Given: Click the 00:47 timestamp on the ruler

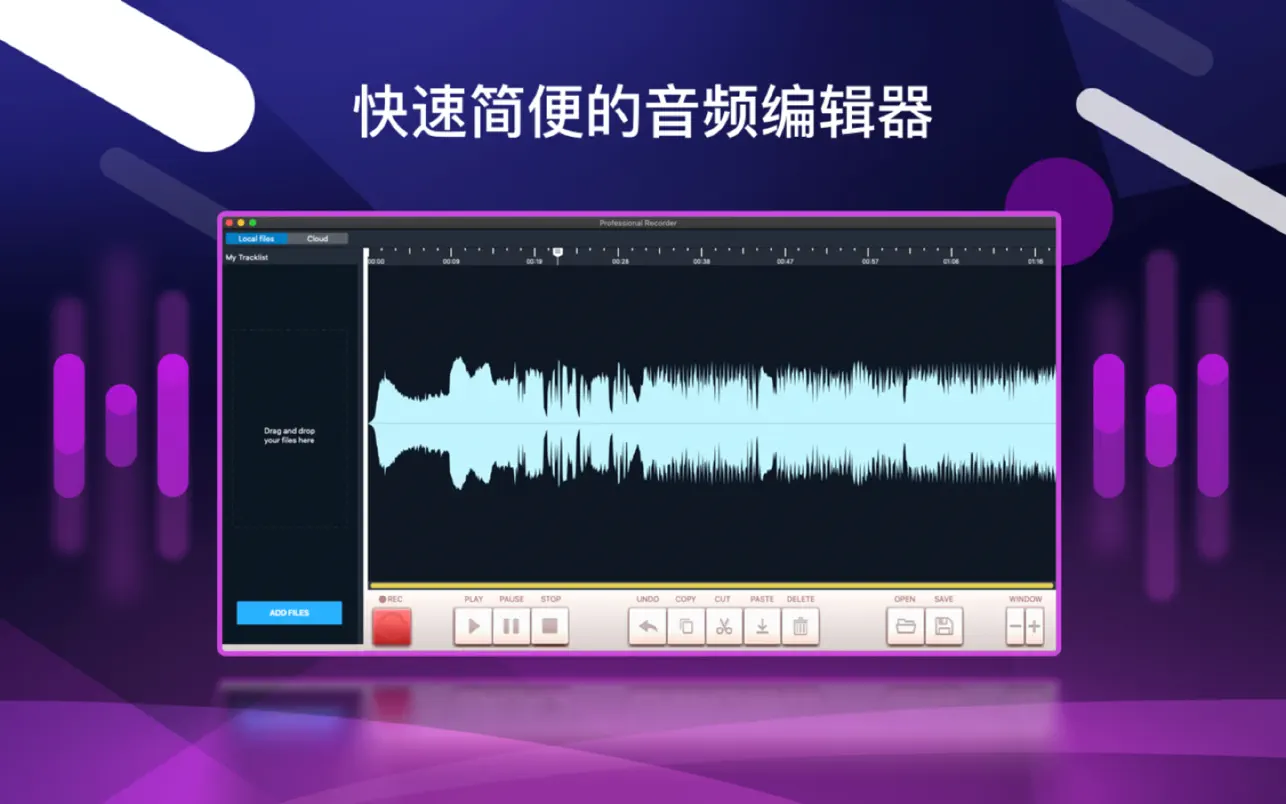Looking at the screenshot, I should click(785, 262).
